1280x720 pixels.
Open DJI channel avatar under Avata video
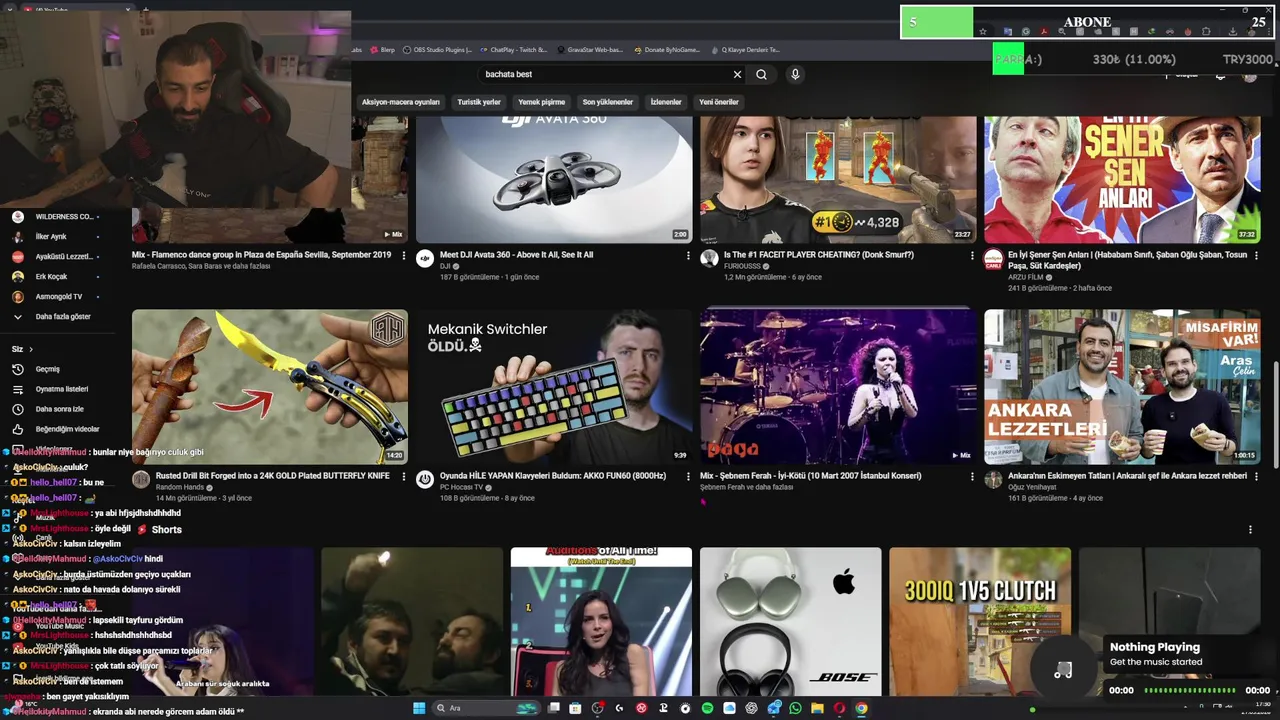pos(425,258)
